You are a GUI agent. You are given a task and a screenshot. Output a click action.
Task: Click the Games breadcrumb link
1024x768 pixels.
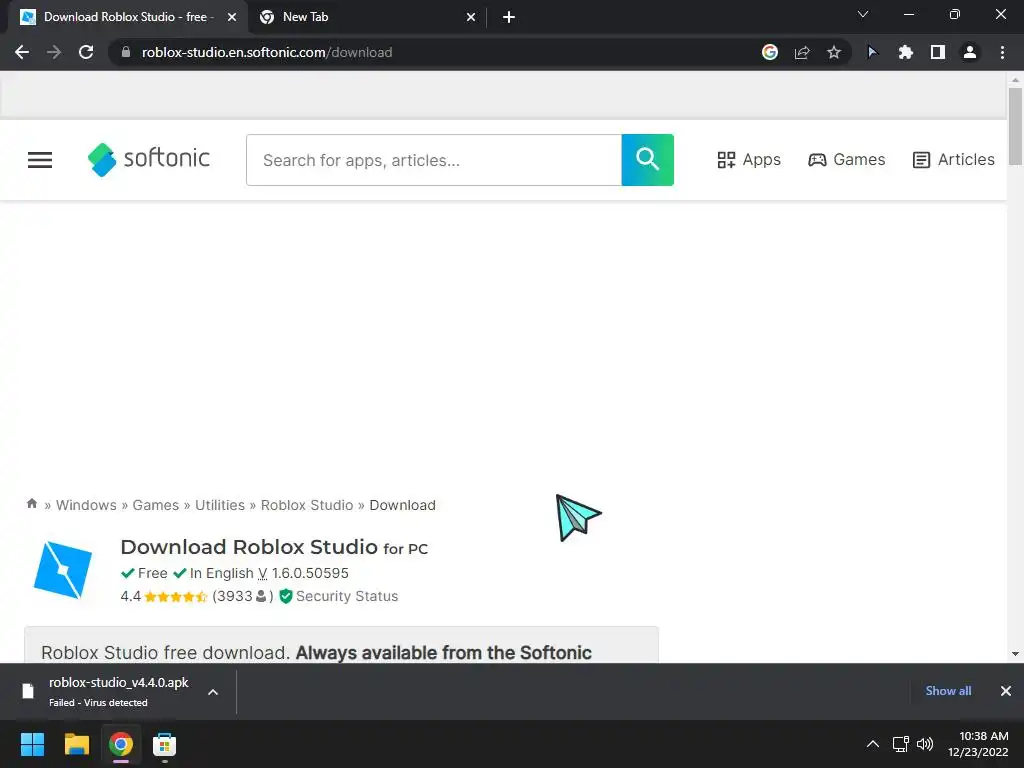(155, 505)
